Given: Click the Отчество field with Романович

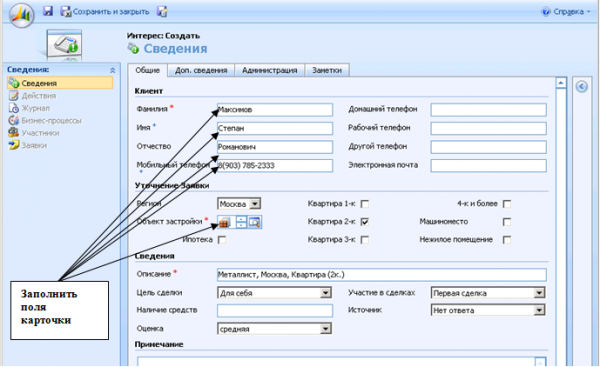Looking at the screenshot, I should point(275,147).
